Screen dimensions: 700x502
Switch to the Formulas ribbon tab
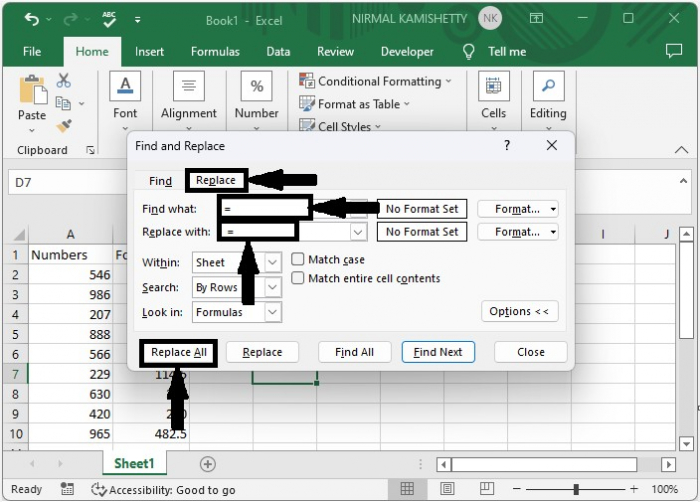point(215,52)
